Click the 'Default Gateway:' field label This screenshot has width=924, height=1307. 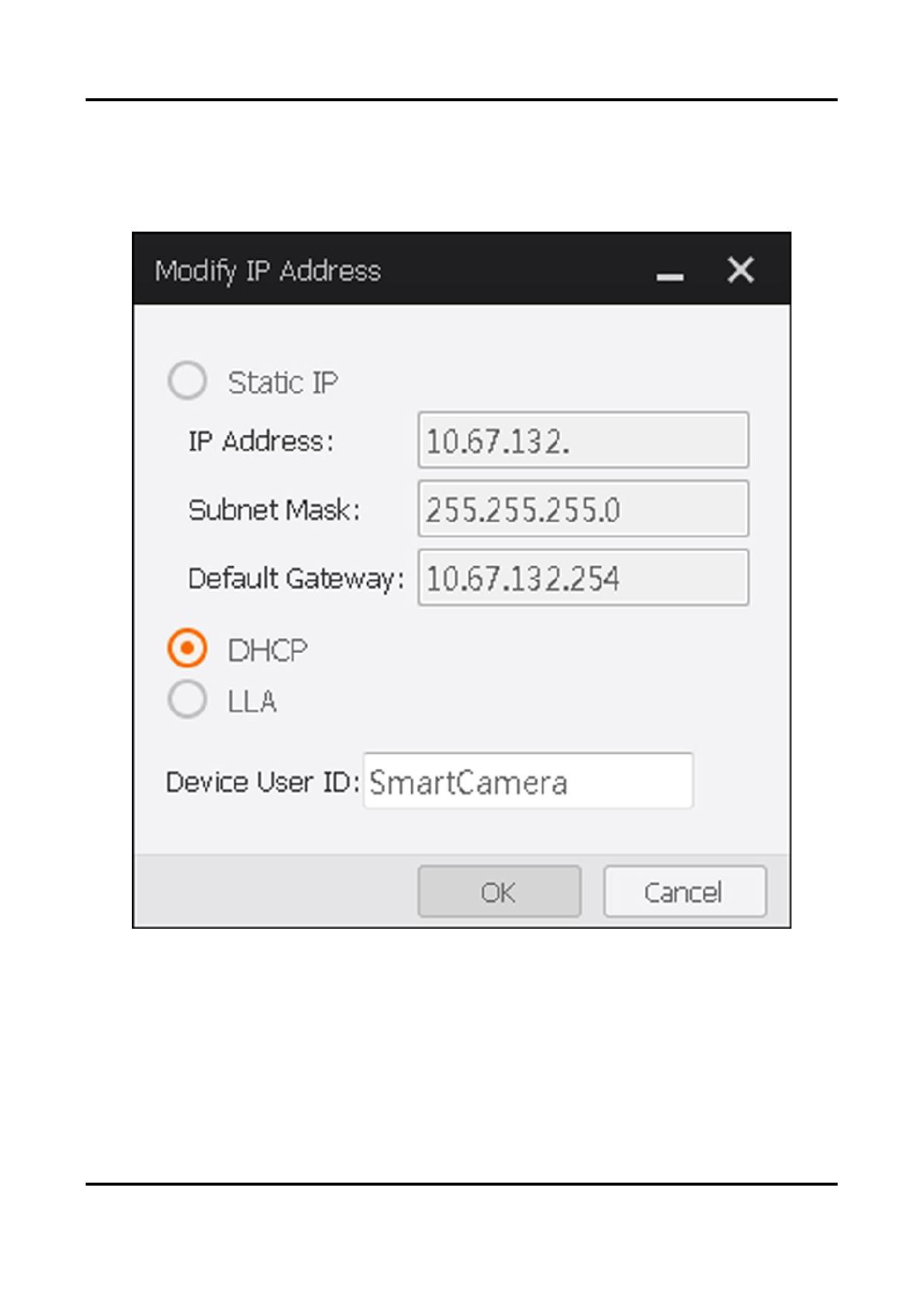(296, 579)
